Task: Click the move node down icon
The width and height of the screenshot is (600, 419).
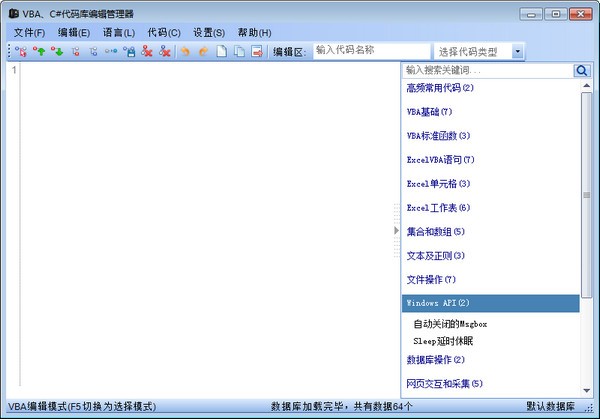Action: pos(57,51)
